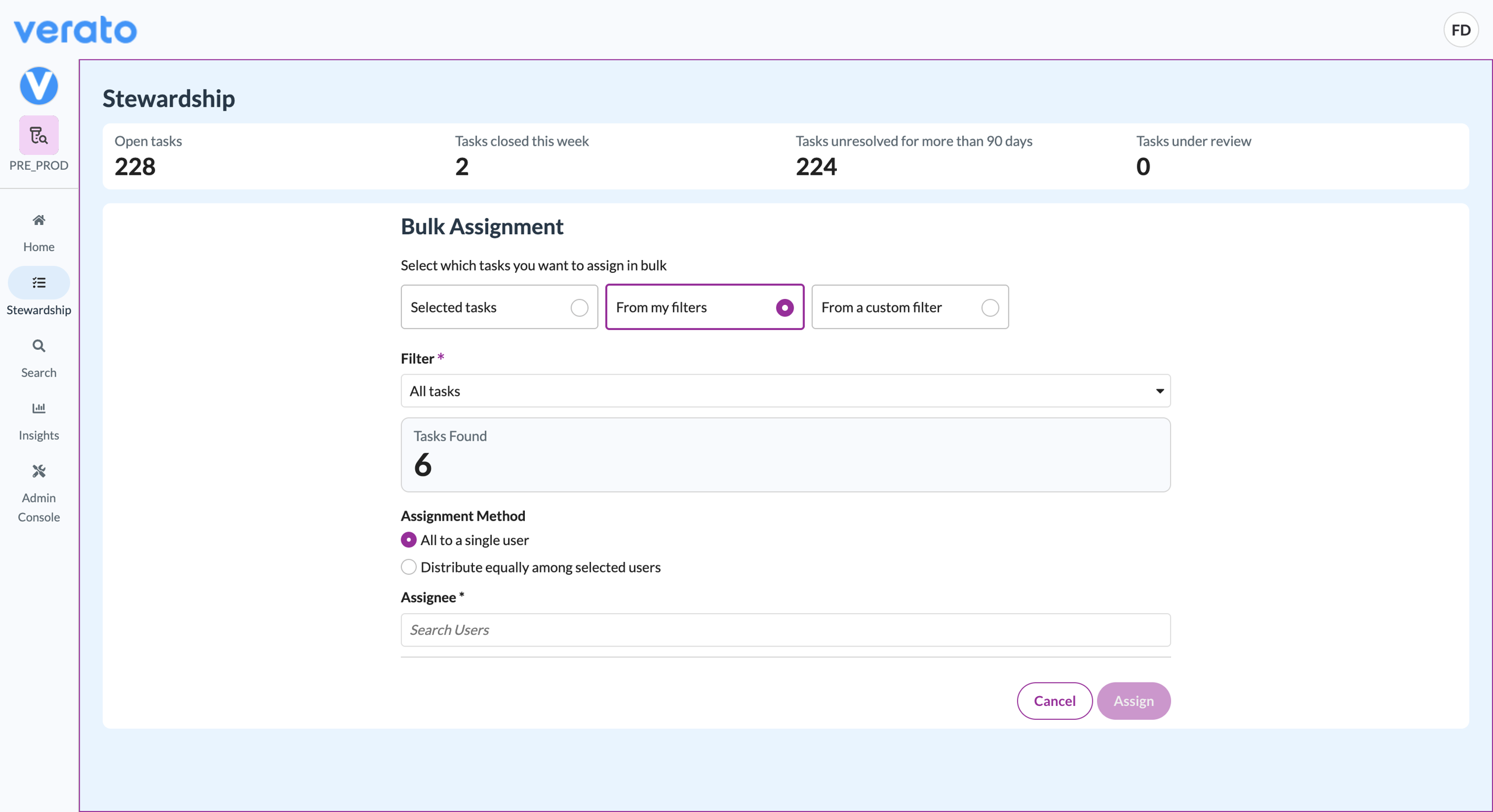Click the Filter dropdown arrow
Viewport: 1493px width, 812px height.
click(1159, 391)
